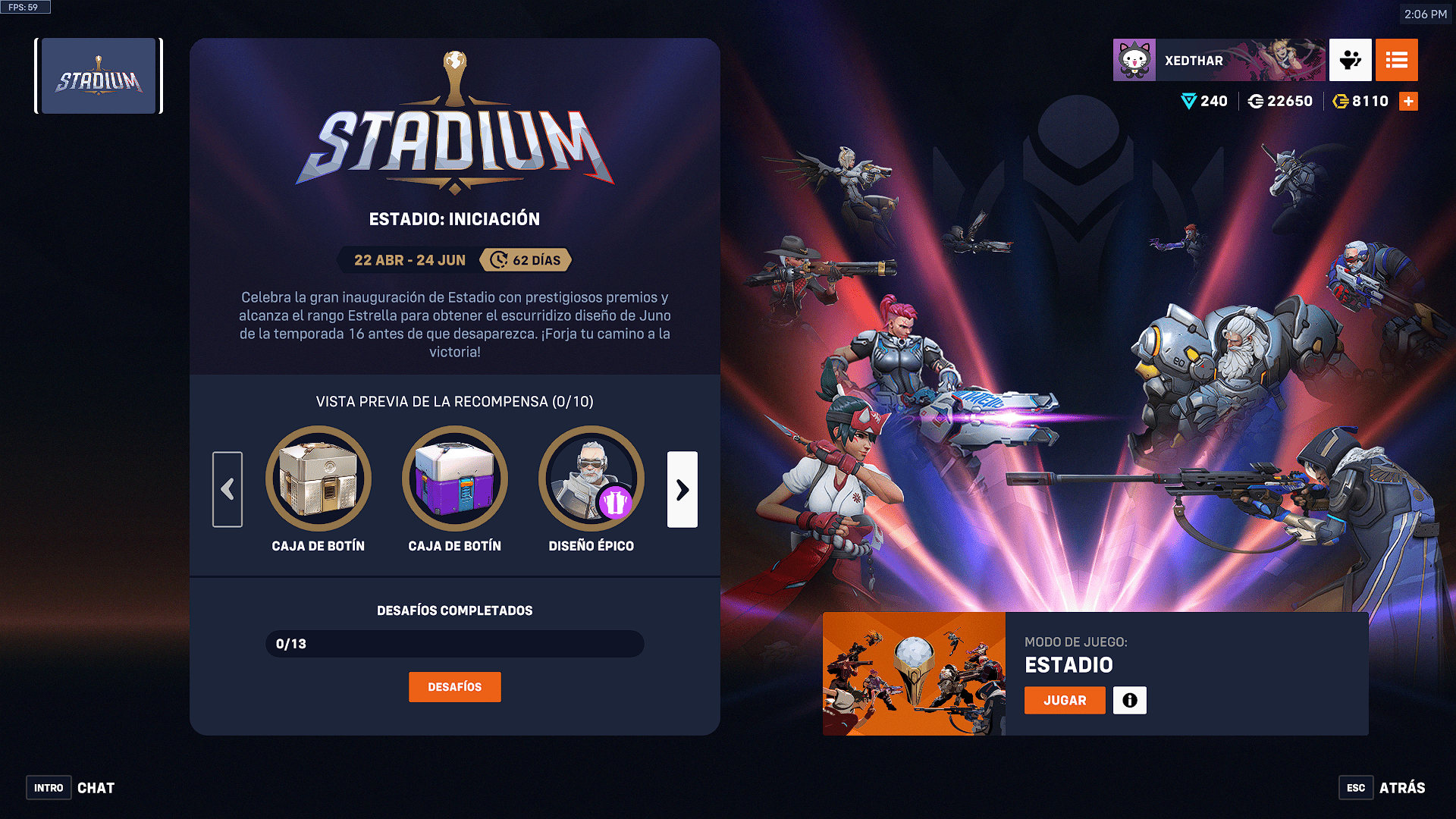Image resolution: width=1456 pixels, height=819 pixels.
Task: Select the epic skin reward icon
Action: (591, 479)
